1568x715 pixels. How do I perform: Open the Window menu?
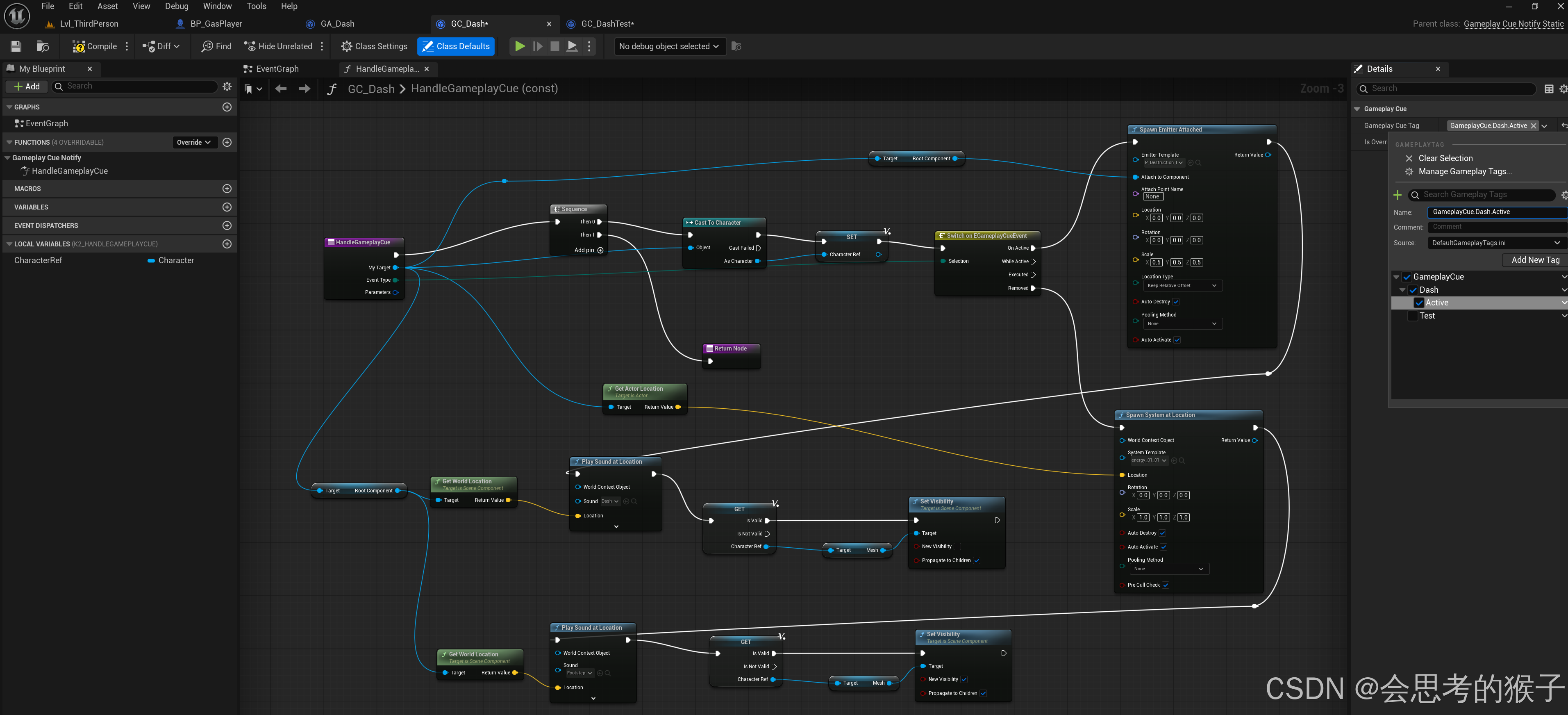tap(217, 6)
